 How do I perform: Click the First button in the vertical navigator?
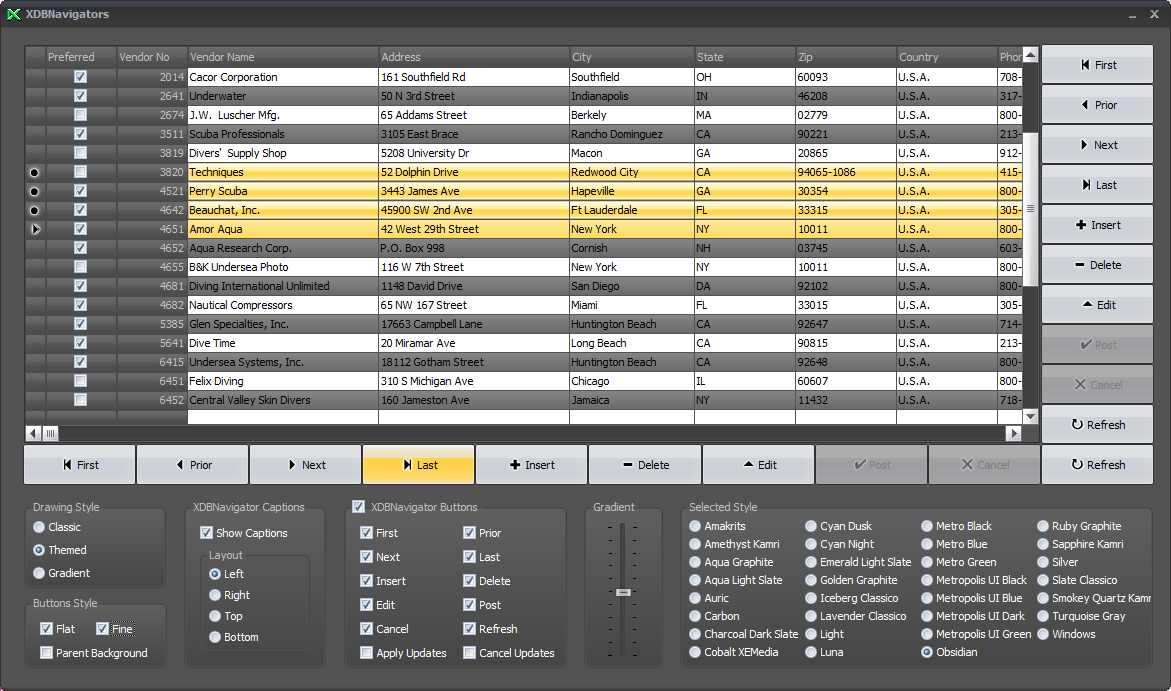(1097, 65)
